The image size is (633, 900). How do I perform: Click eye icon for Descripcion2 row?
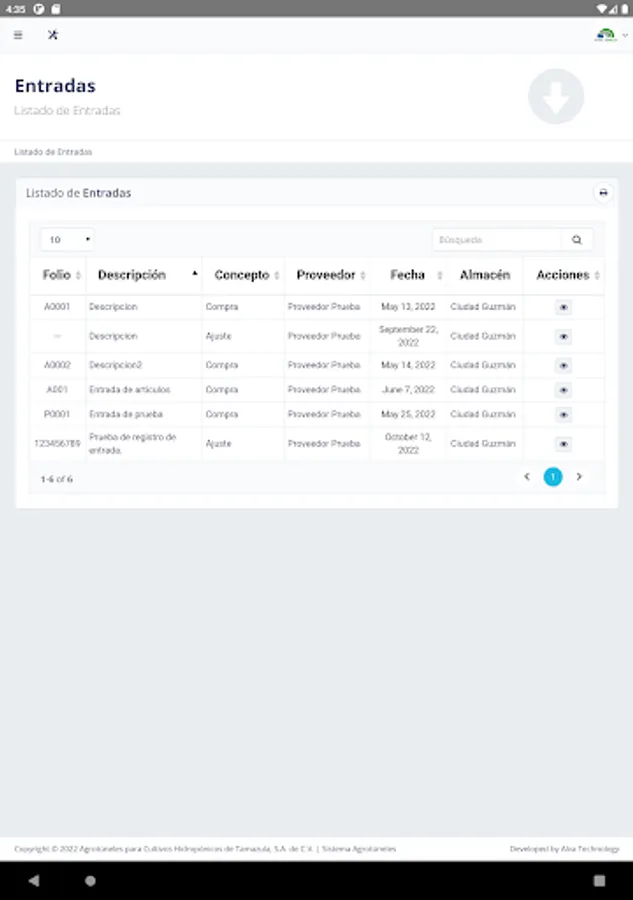coord(563,366)
